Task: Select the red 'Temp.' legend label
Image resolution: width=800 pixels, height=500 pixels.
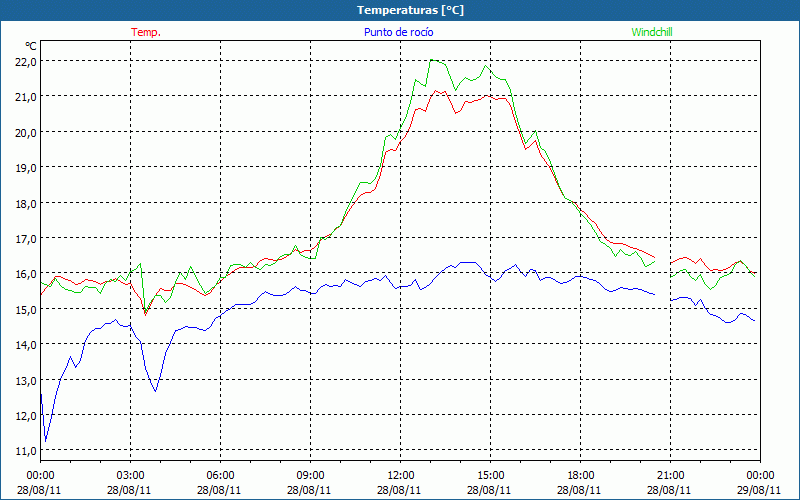Action: point(146,32)
